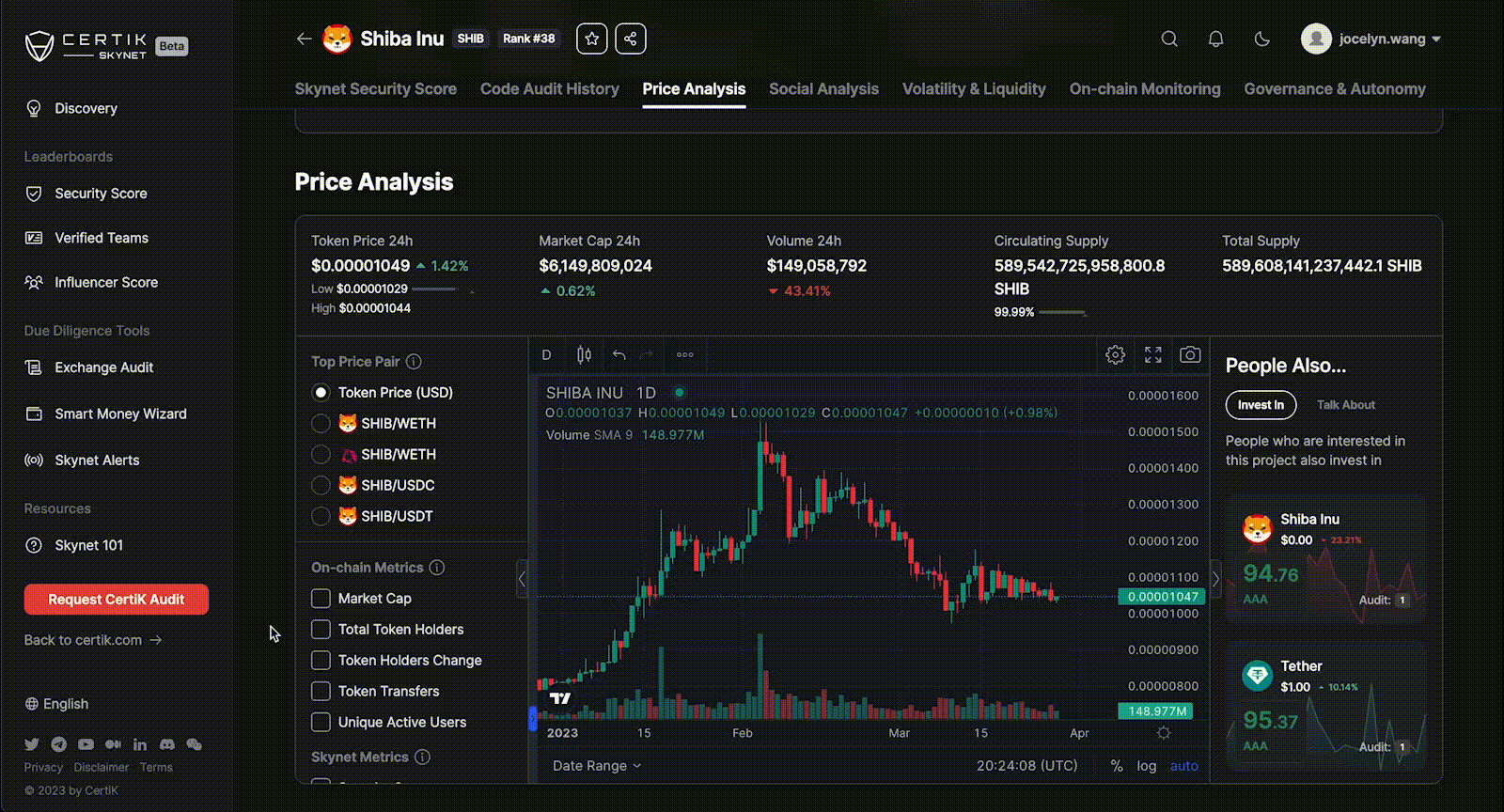Change the chart type with the candlestick icon
This screenshot has width=1504, height=812.
point(584,354)
